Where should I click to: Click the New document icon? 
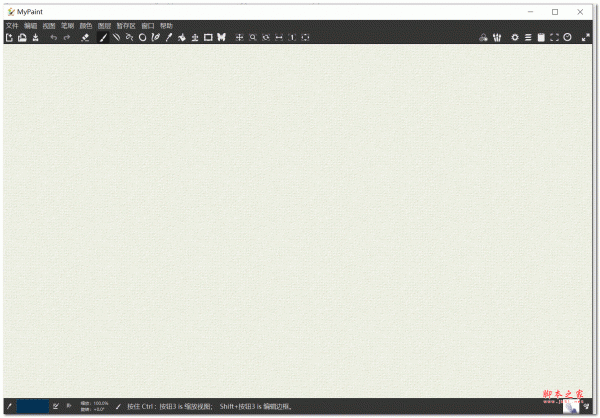[9, 37]
